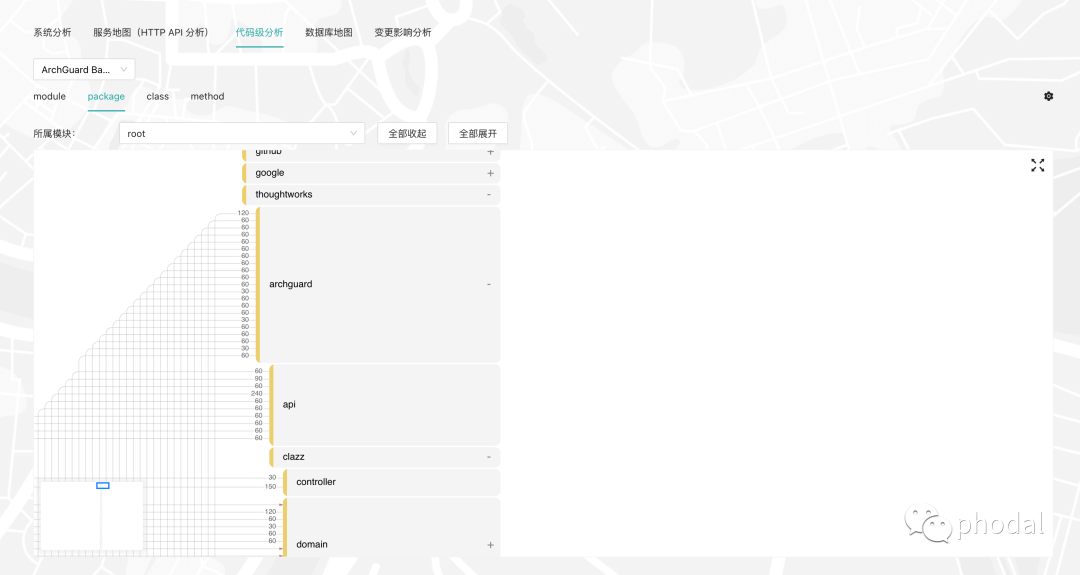Viewport: 1080px width, 575px height.
Task: Open the 数据库地图 tab
Action: (x=329, y=32)
